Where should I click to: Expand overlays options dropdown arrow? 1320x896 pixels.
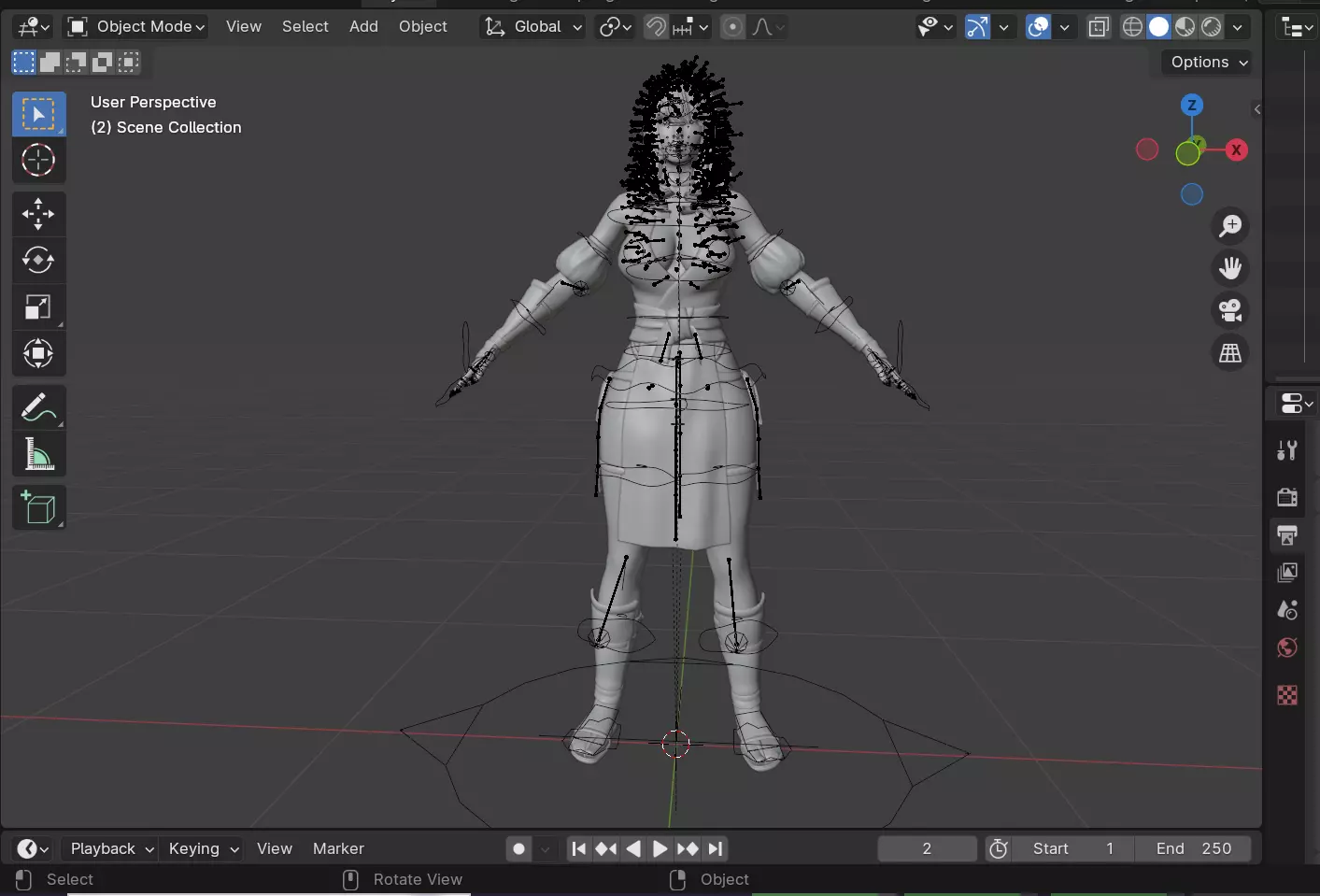pos(1064,27)
